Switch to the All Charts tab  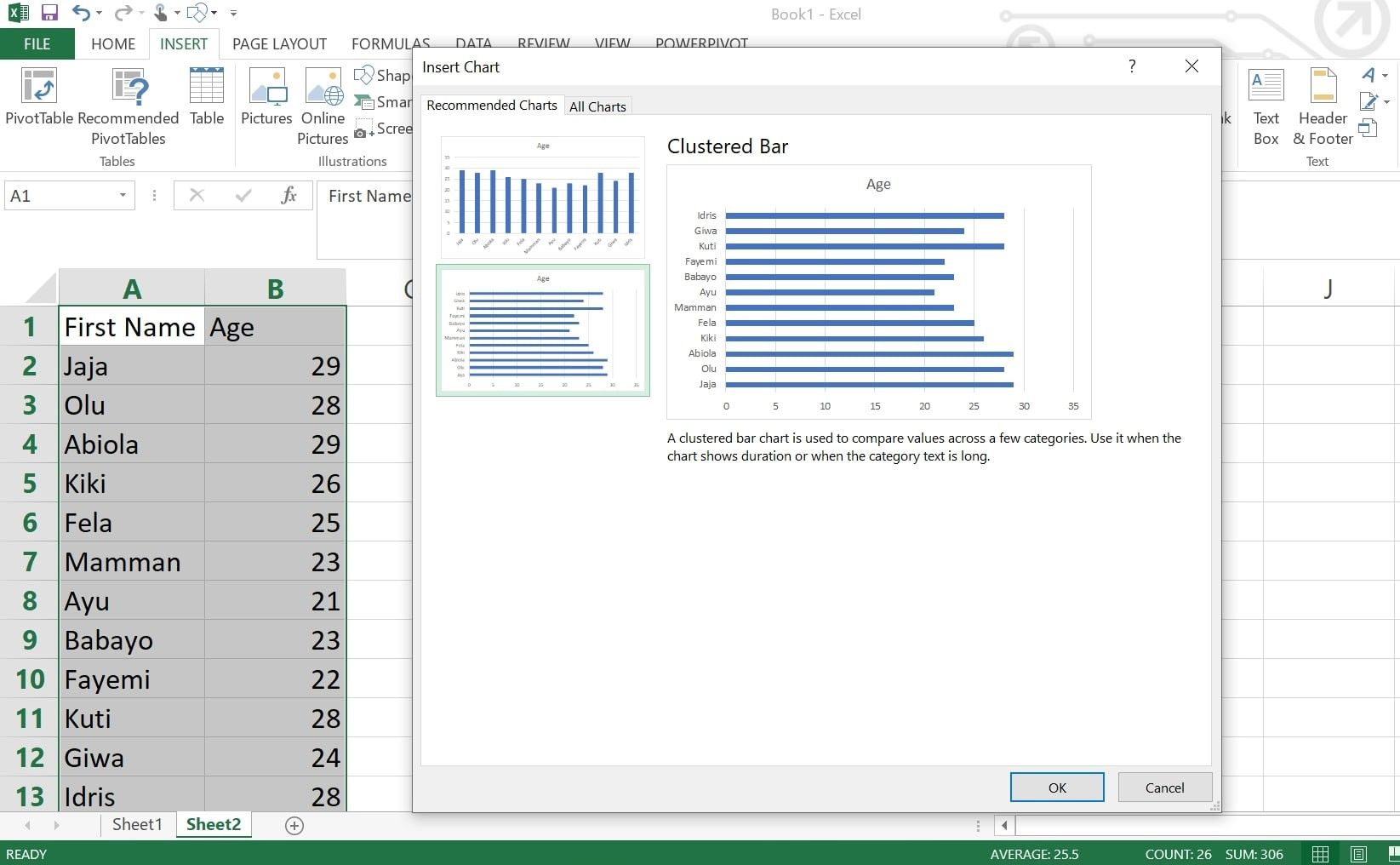tap(597, 106)
